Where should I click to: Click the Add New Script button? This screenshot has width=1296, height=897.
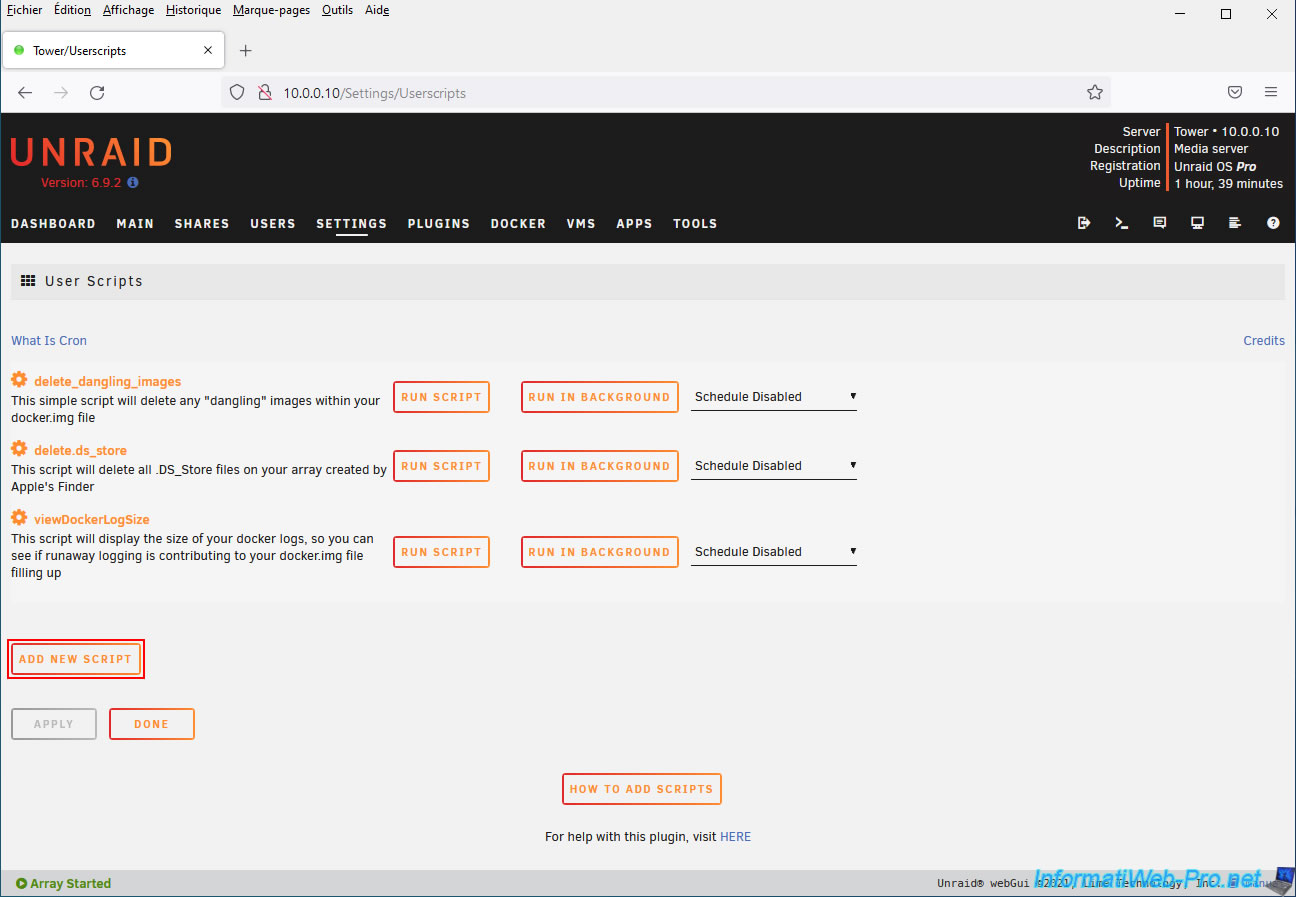pyautogui.click(x=76, y=659)
